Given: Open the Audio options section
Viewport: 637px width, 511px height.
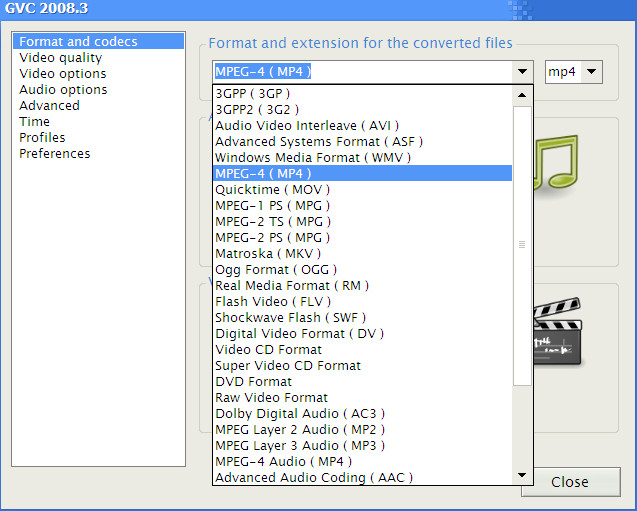Looking at the screenshot, I should coord(98,89).
